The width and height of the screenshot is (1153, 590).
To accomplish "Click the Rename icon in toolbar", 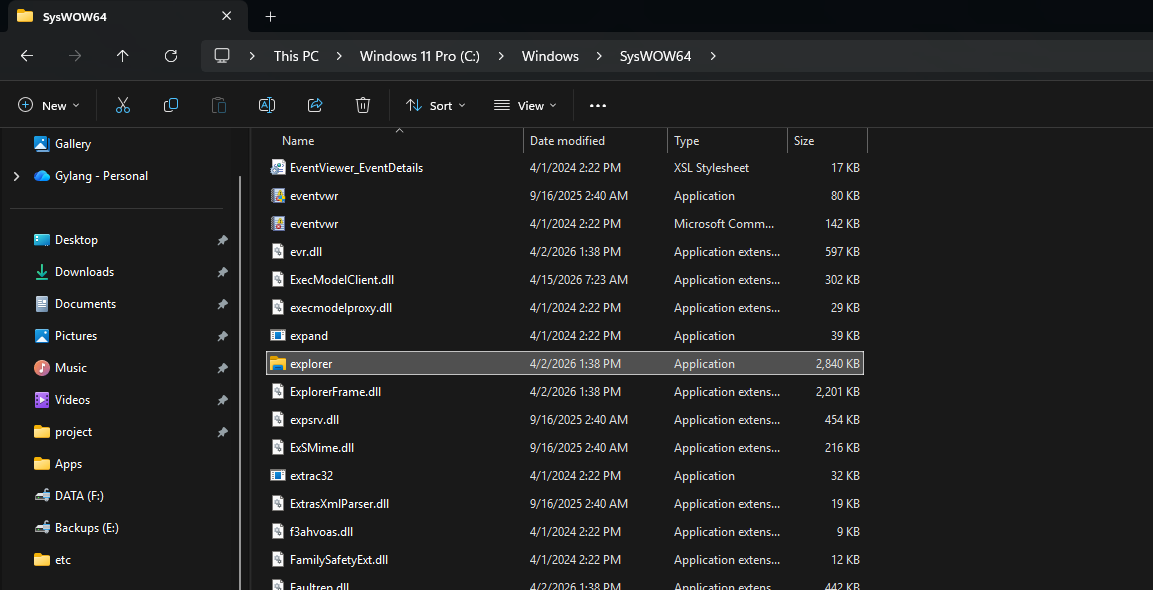I will pos(267,105).
